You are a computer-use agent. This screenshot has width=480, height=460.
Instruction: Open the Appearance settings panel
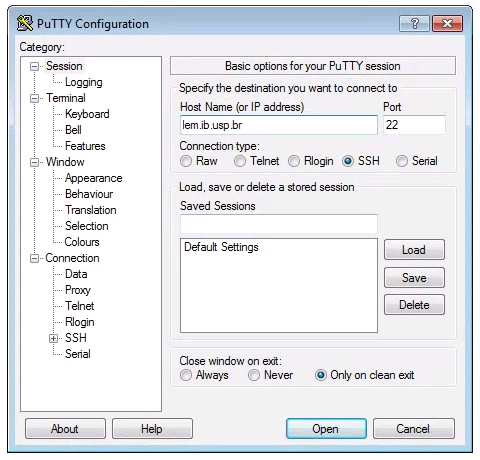[x=94, y=178]
